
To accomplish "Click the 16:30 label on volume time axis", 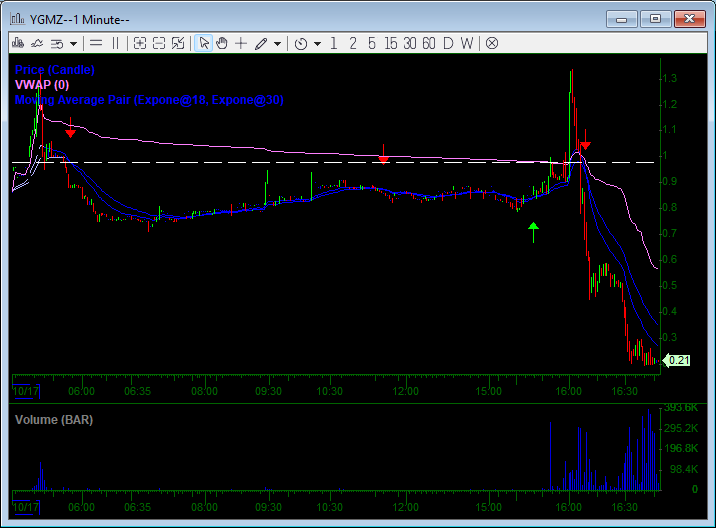I will [624, 507].
